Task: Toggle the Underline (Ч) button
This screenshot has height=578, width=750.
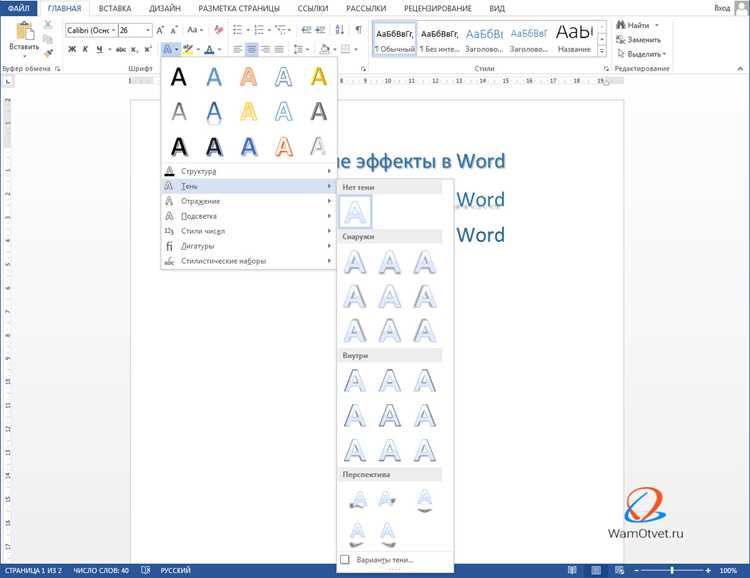Action: [99, 49]
